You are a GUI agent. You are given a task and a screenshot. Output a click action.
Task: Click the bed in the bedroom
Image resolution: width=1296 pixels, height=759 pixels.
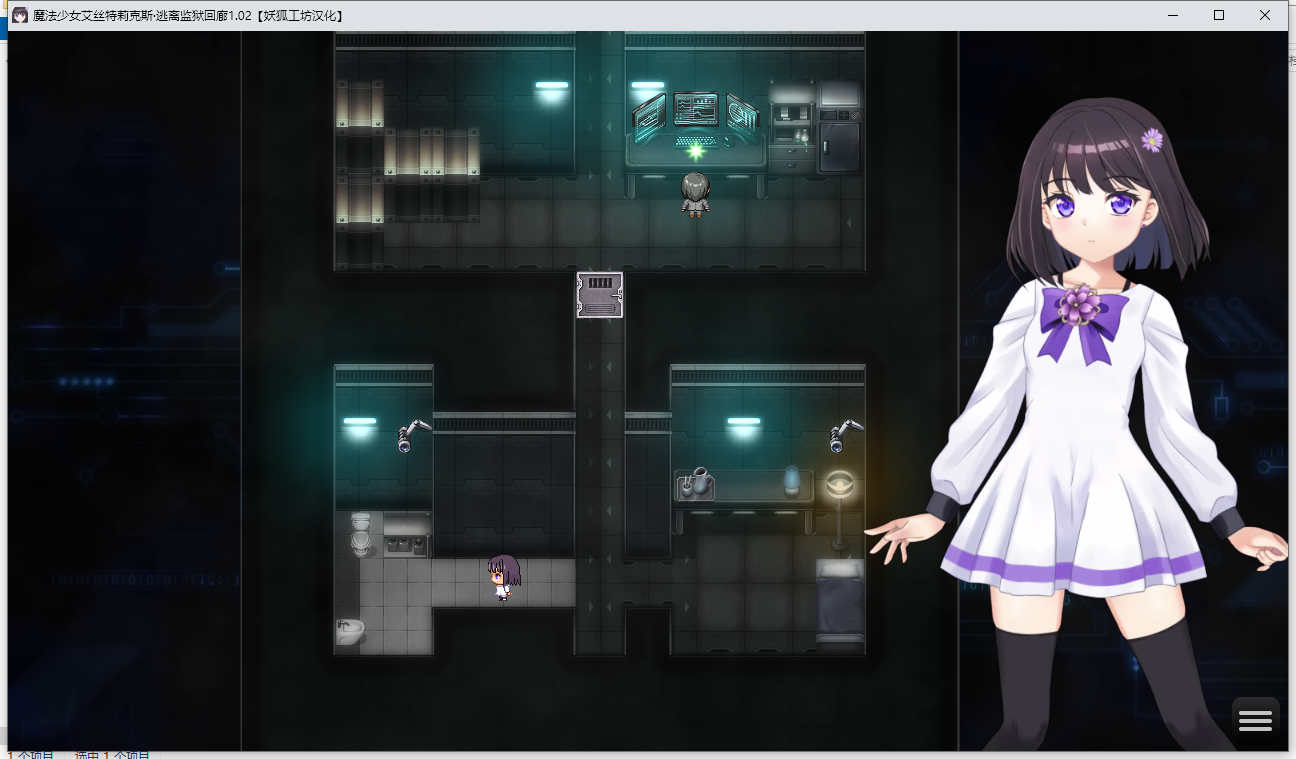click(840, 600)
